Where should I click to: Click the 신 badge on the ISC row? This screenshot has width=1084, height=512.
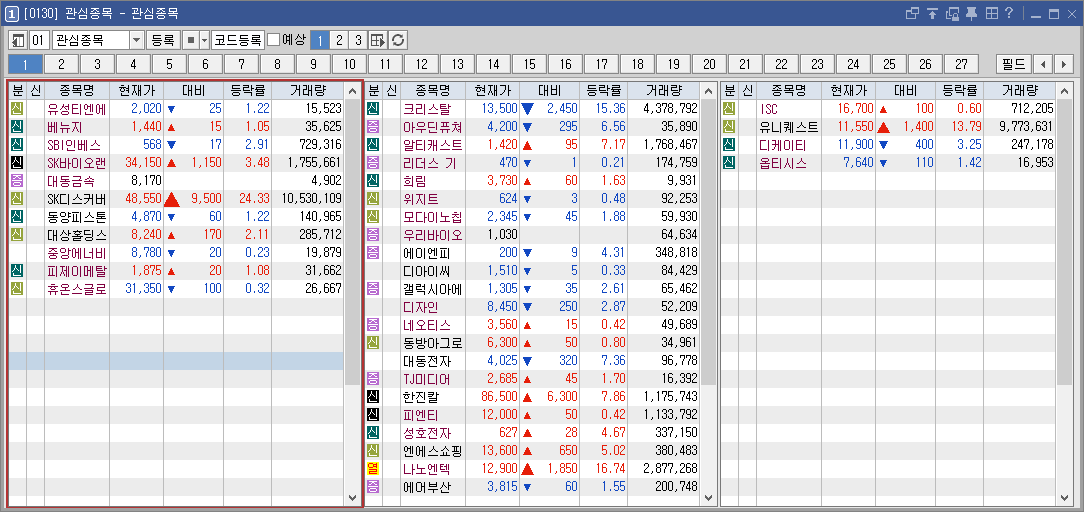click(729, 109)
